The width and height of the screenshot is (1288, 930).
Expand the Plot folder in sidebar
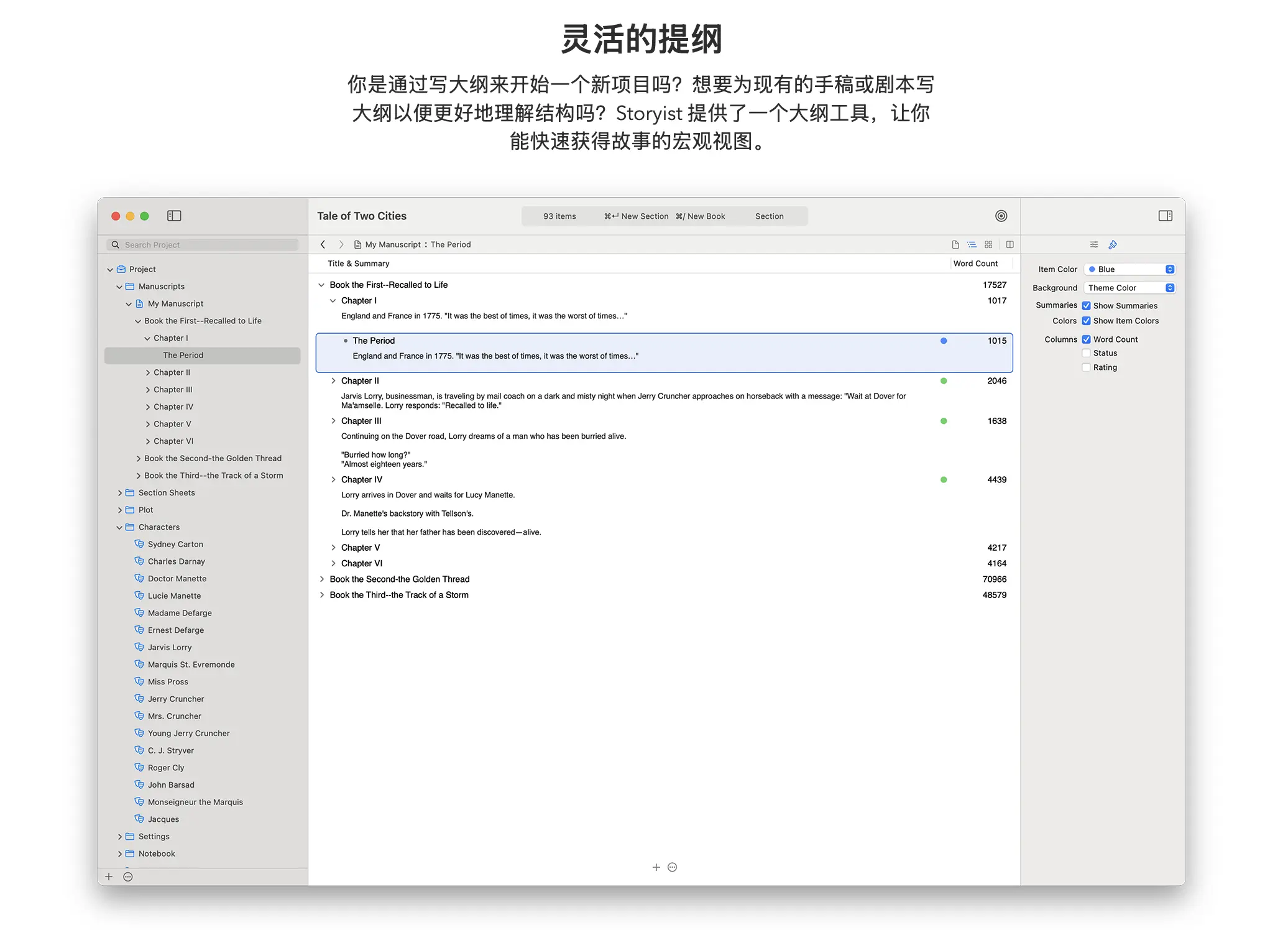[120, 510]
